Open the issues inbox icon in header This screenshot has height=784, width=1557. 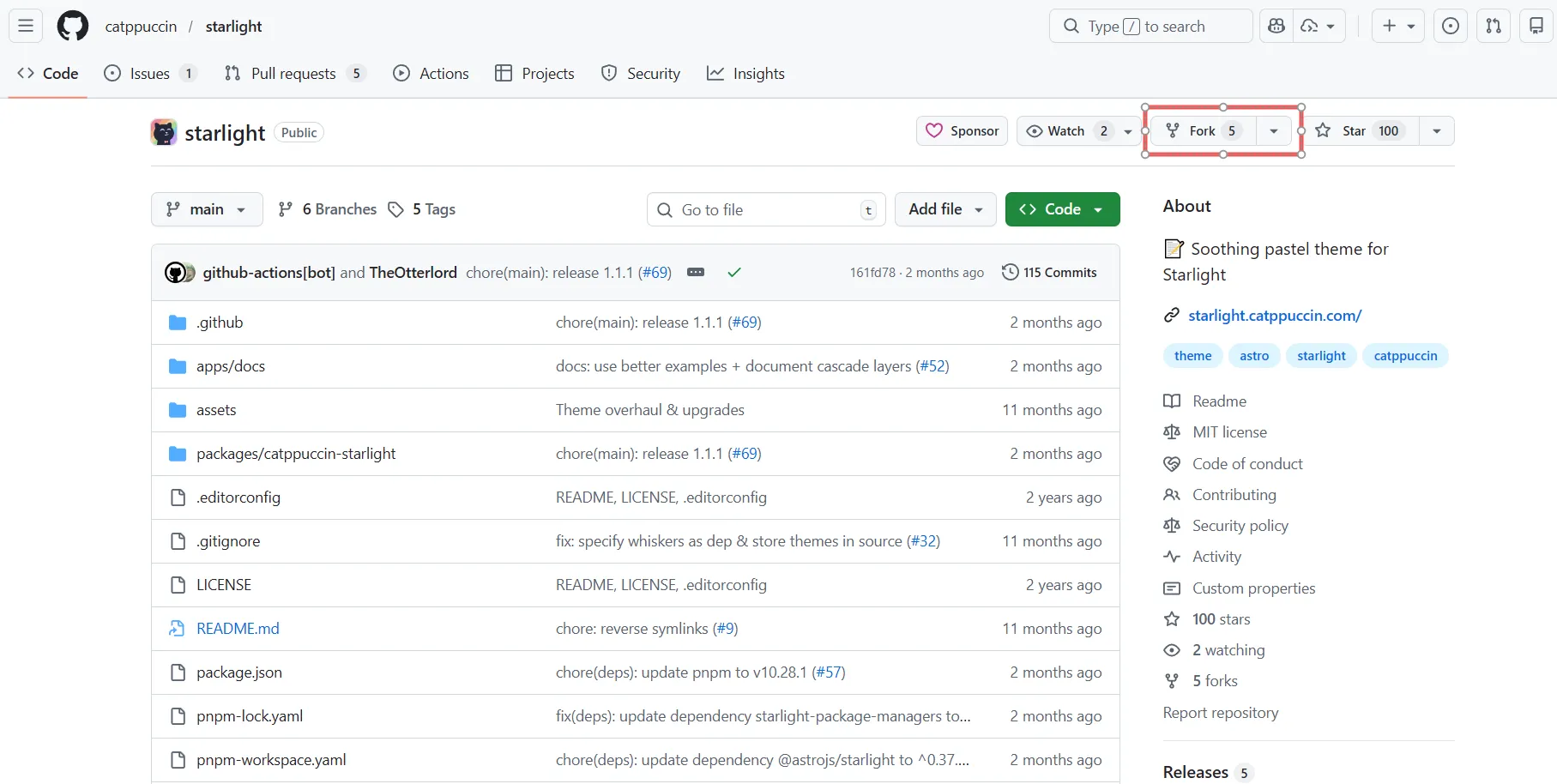(1451, 26)
